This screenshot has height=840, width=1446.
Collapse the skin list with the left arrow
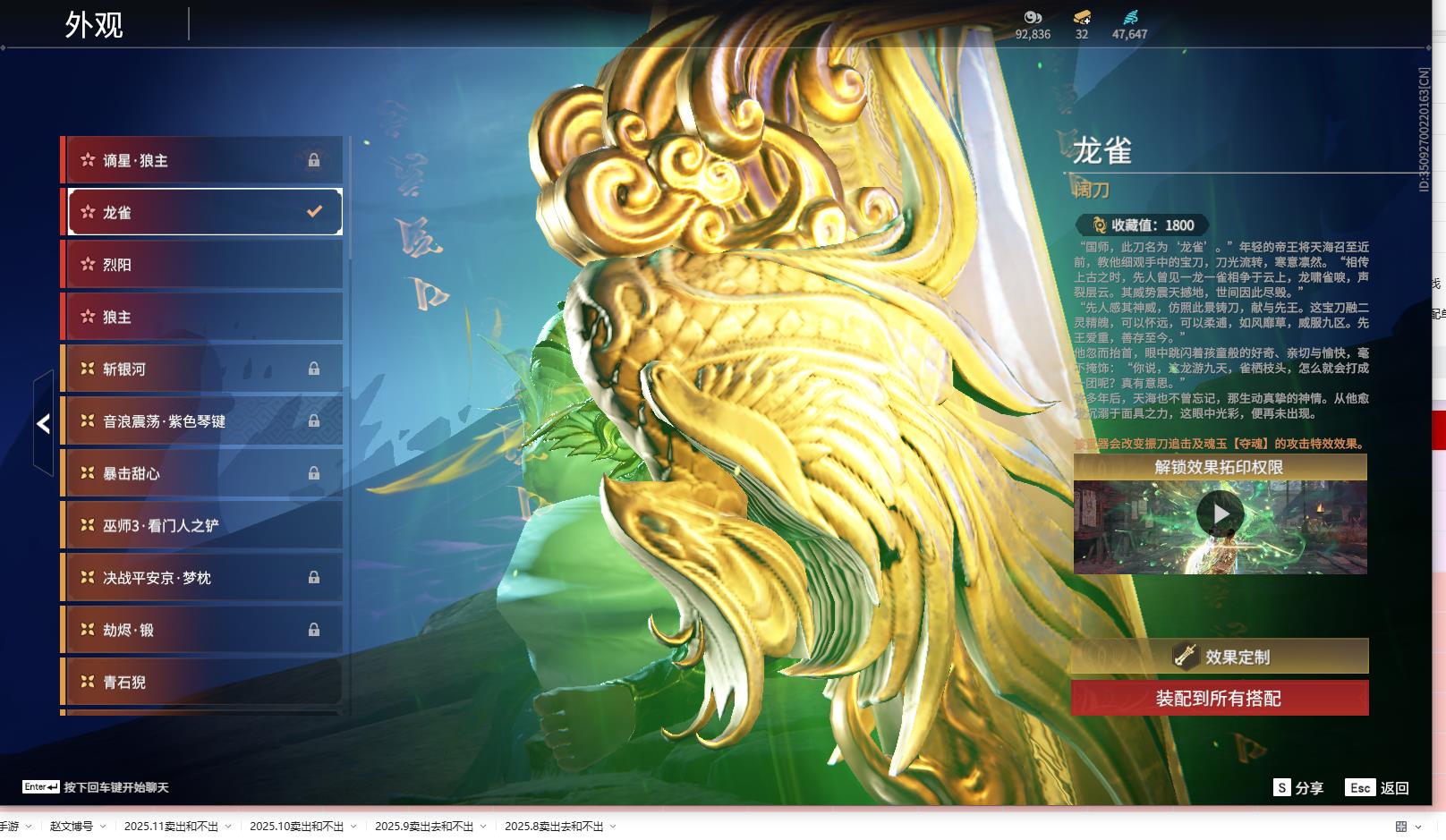43,424
